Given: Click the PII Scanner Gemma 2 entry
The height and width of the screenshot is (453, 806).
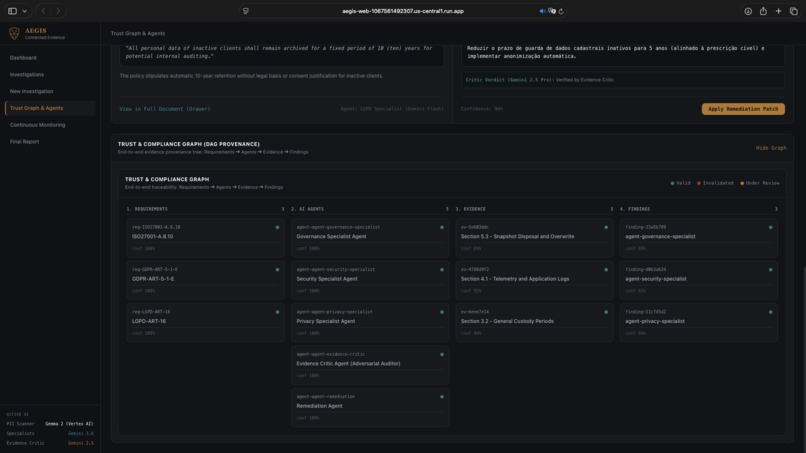Looking at the screenshot, I should tap(50, 424).
